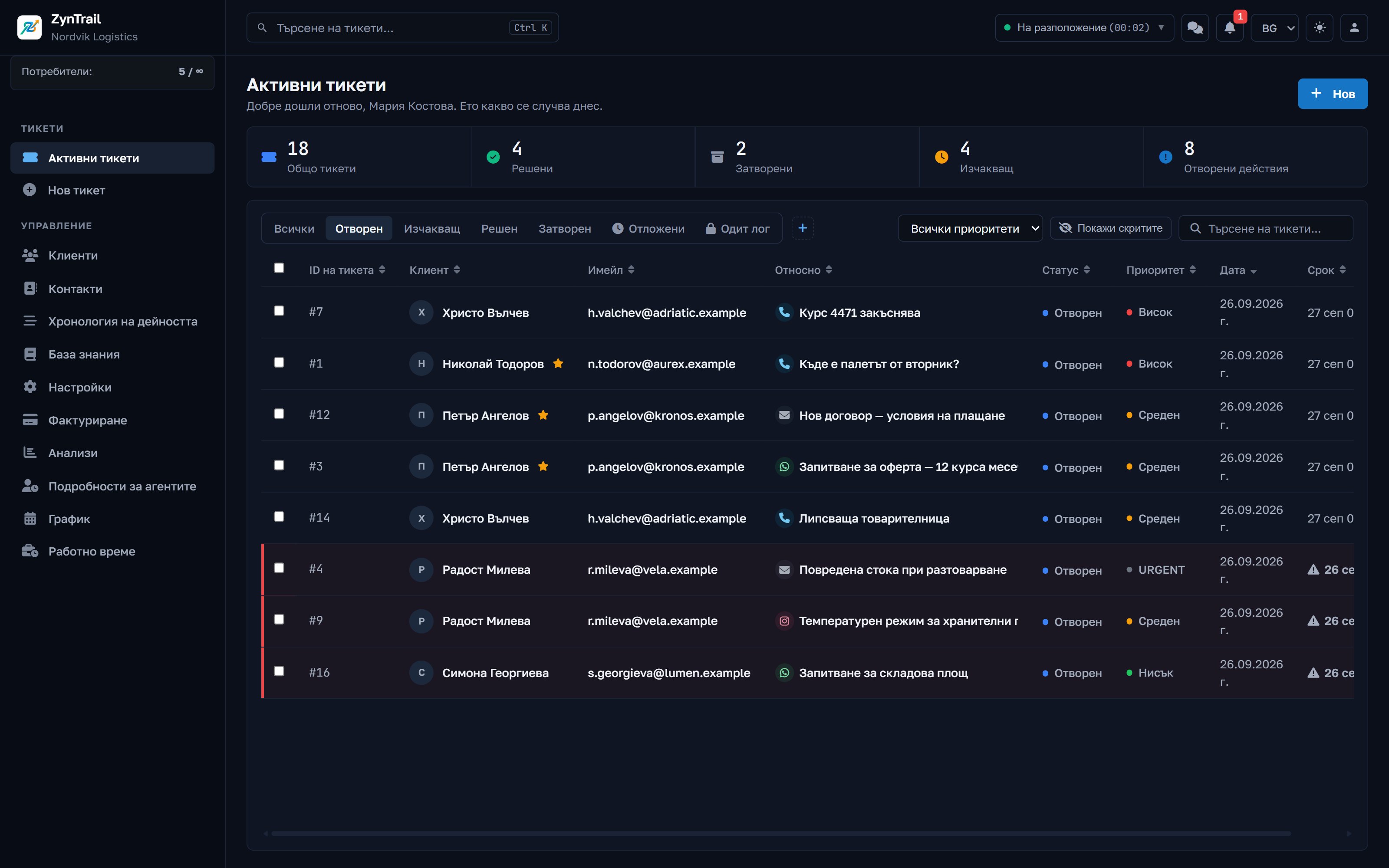Focus the table Търсене на тикети search field

1265,228
